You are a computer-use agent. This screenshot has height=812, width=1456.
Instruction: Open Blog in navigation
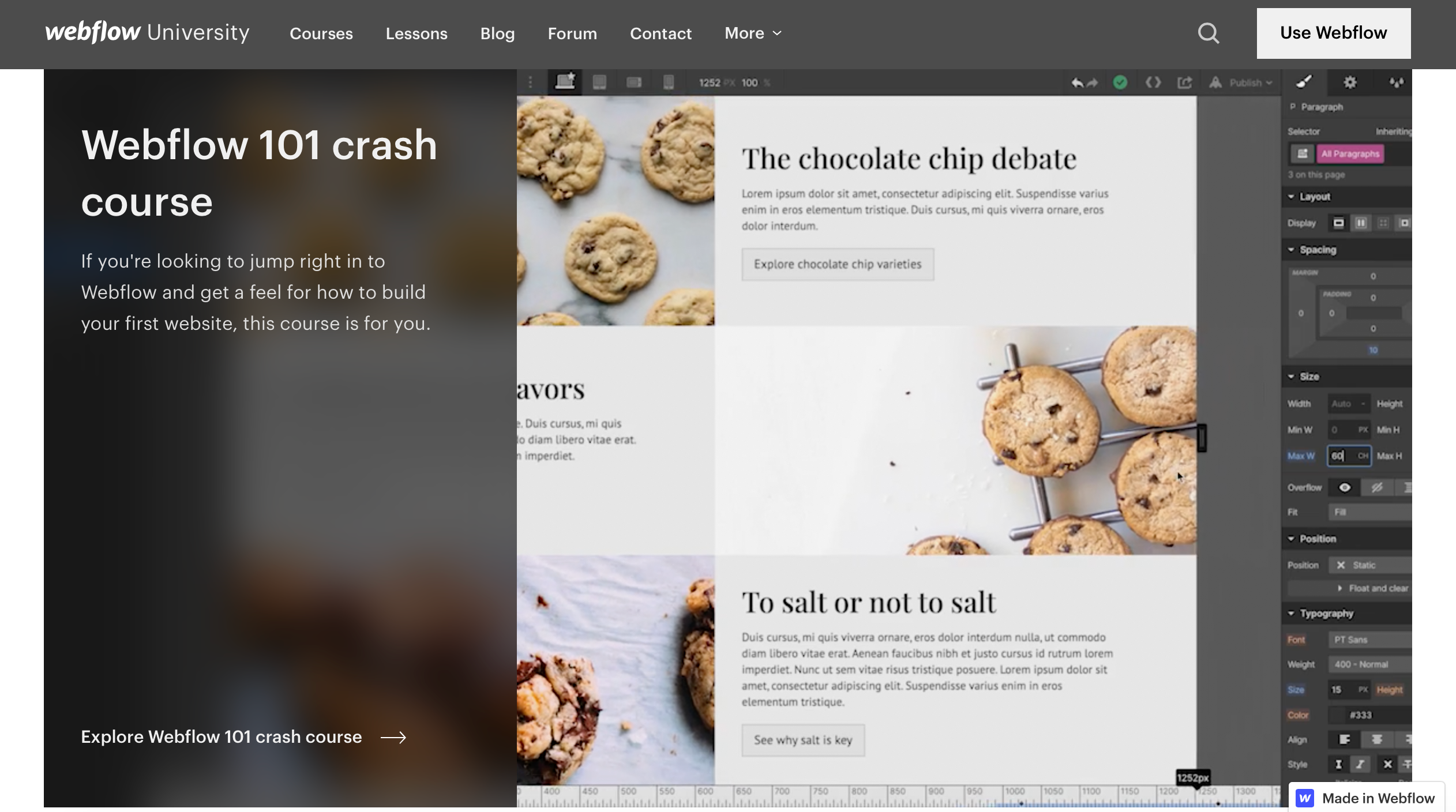(x=497, y=33)
